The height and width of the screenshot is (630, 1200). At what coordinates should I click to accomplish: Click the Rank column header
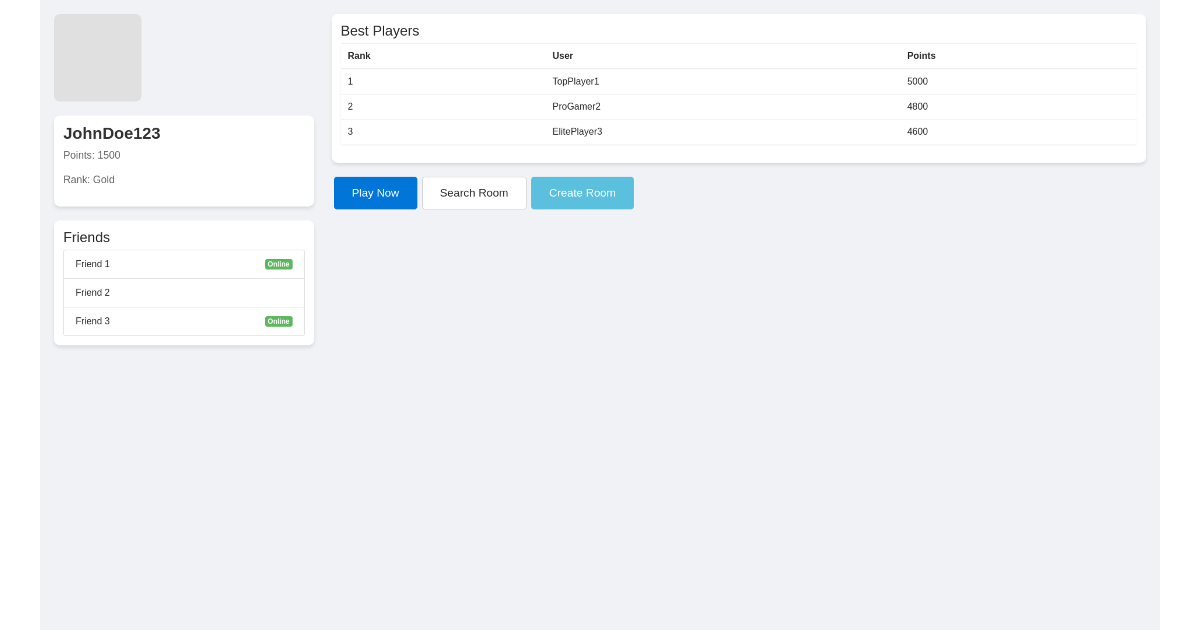[x=359, y=56]
